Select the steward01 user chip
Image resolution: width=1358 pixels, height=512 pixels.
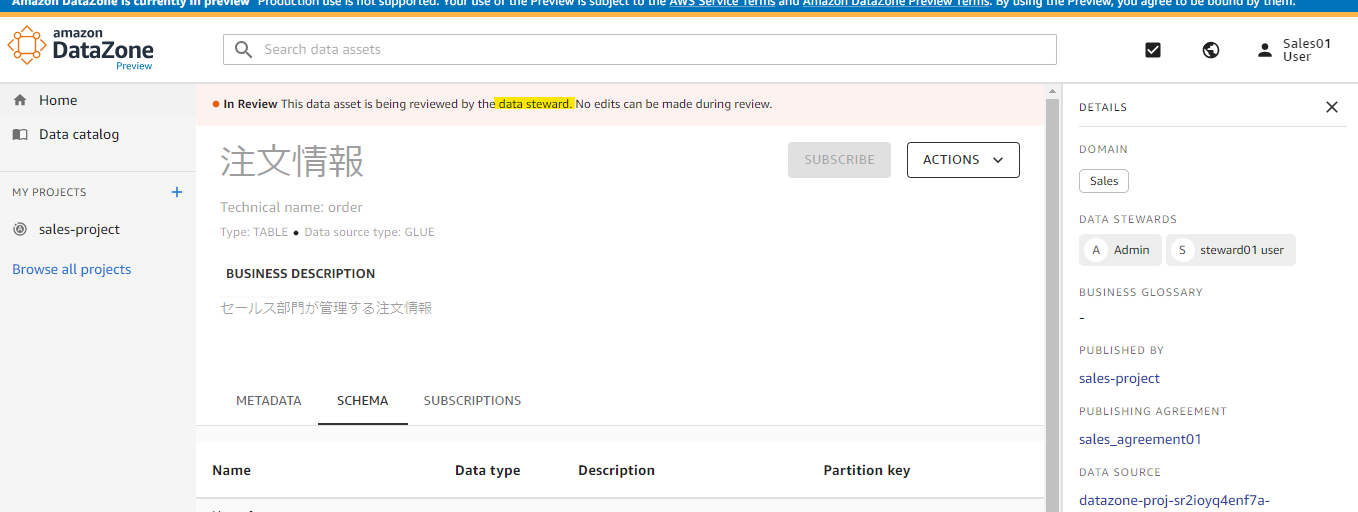[x=1231, y=250]
